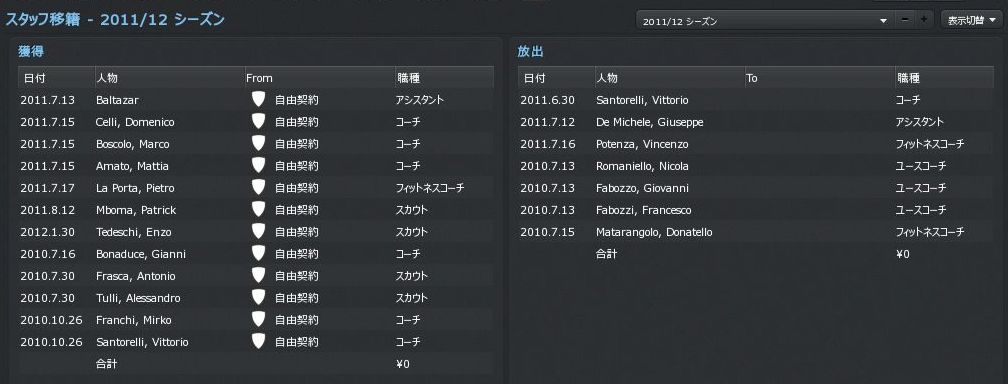The image size is (1008, 384).
Task: Click the shield icon beside Mboma, Patrick
Action: pyautogui.click(x=258, y=210)
